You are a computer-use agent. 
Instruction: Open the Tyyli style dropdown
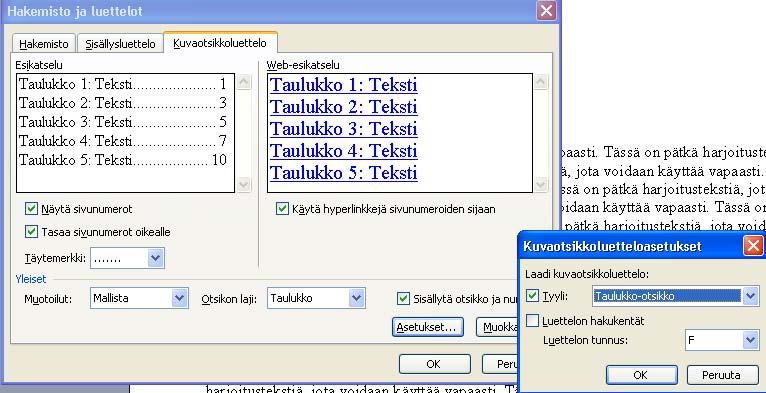pos(750,296)
